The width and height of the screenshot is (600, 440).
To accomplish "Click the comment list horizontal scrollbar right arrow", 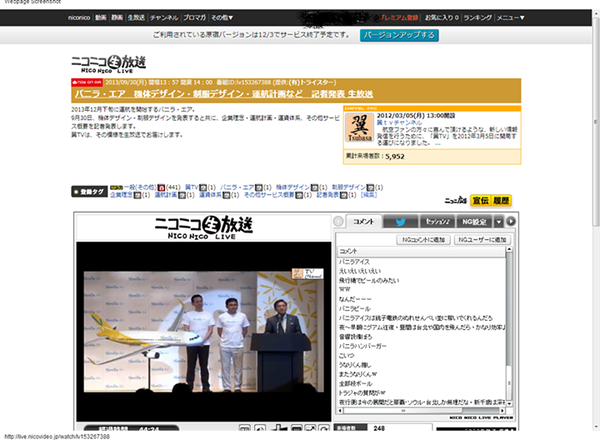I will point(503,411).
